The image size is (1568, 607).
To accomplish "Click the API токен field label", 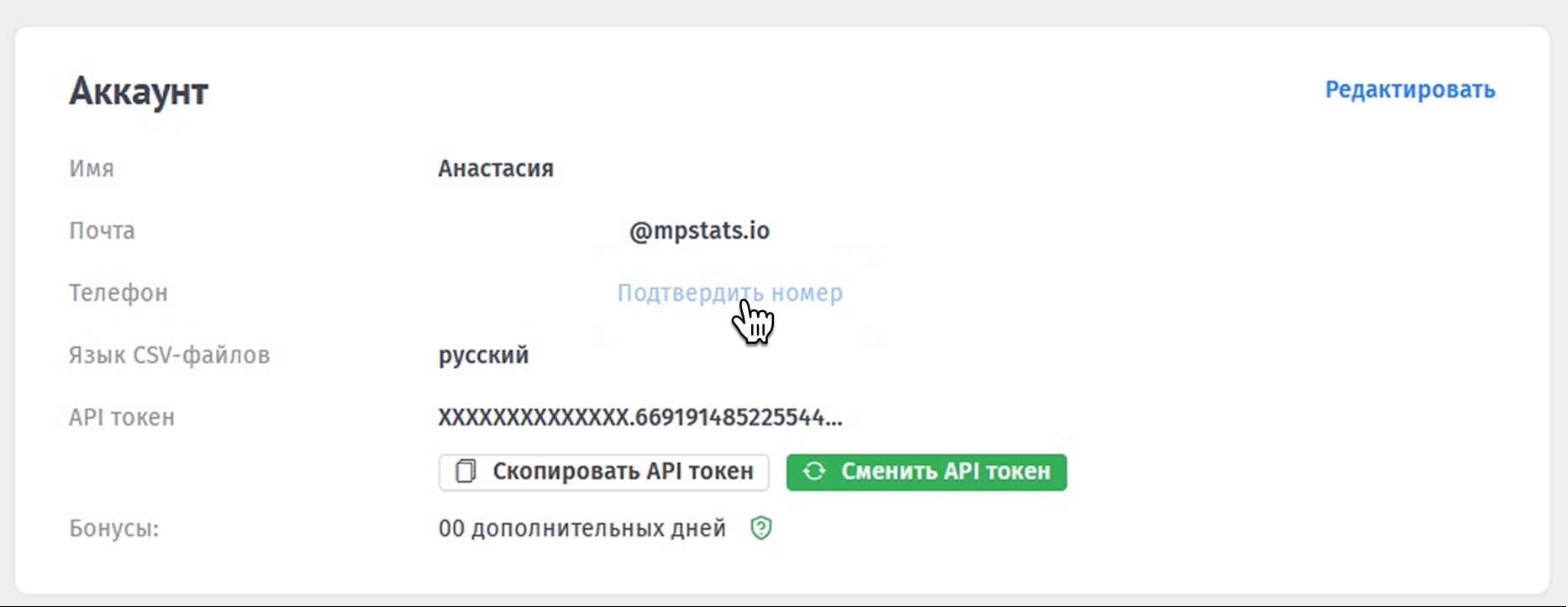I will [x=122, y=417].
